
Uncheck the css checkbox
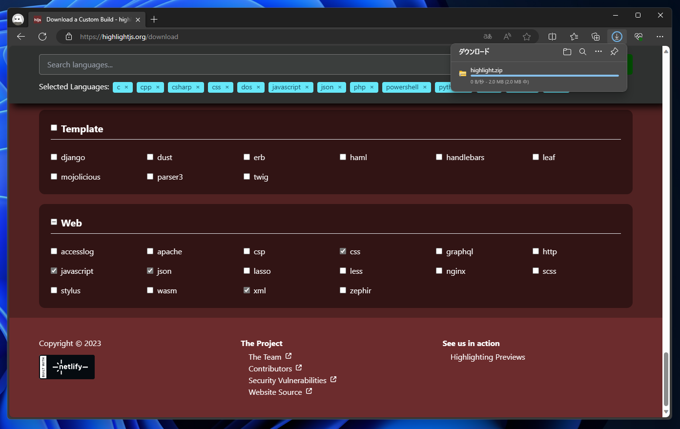[x=343, y=251]
